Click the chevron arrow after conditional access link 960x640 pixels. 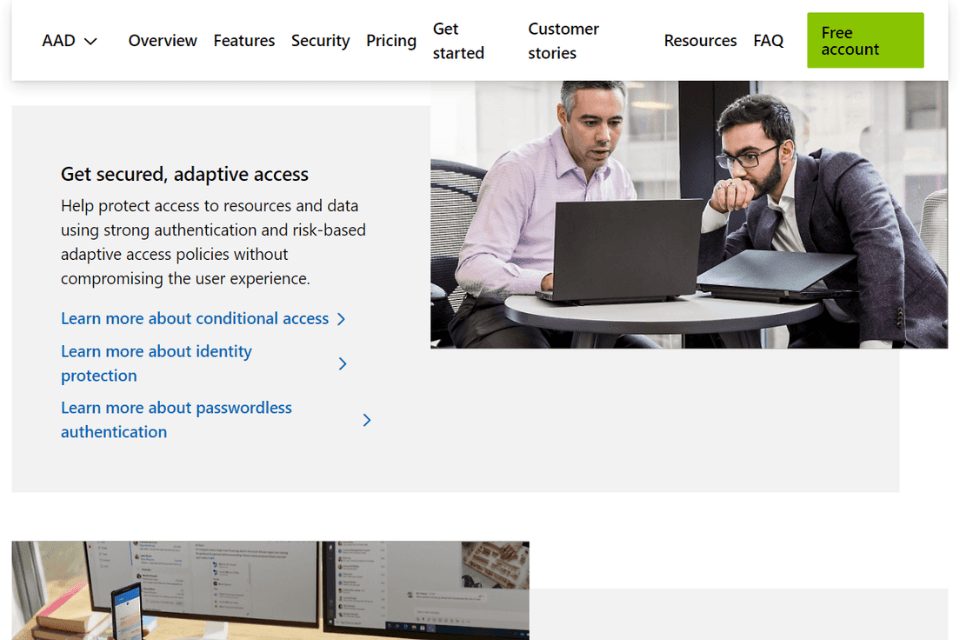click(341, 318)
